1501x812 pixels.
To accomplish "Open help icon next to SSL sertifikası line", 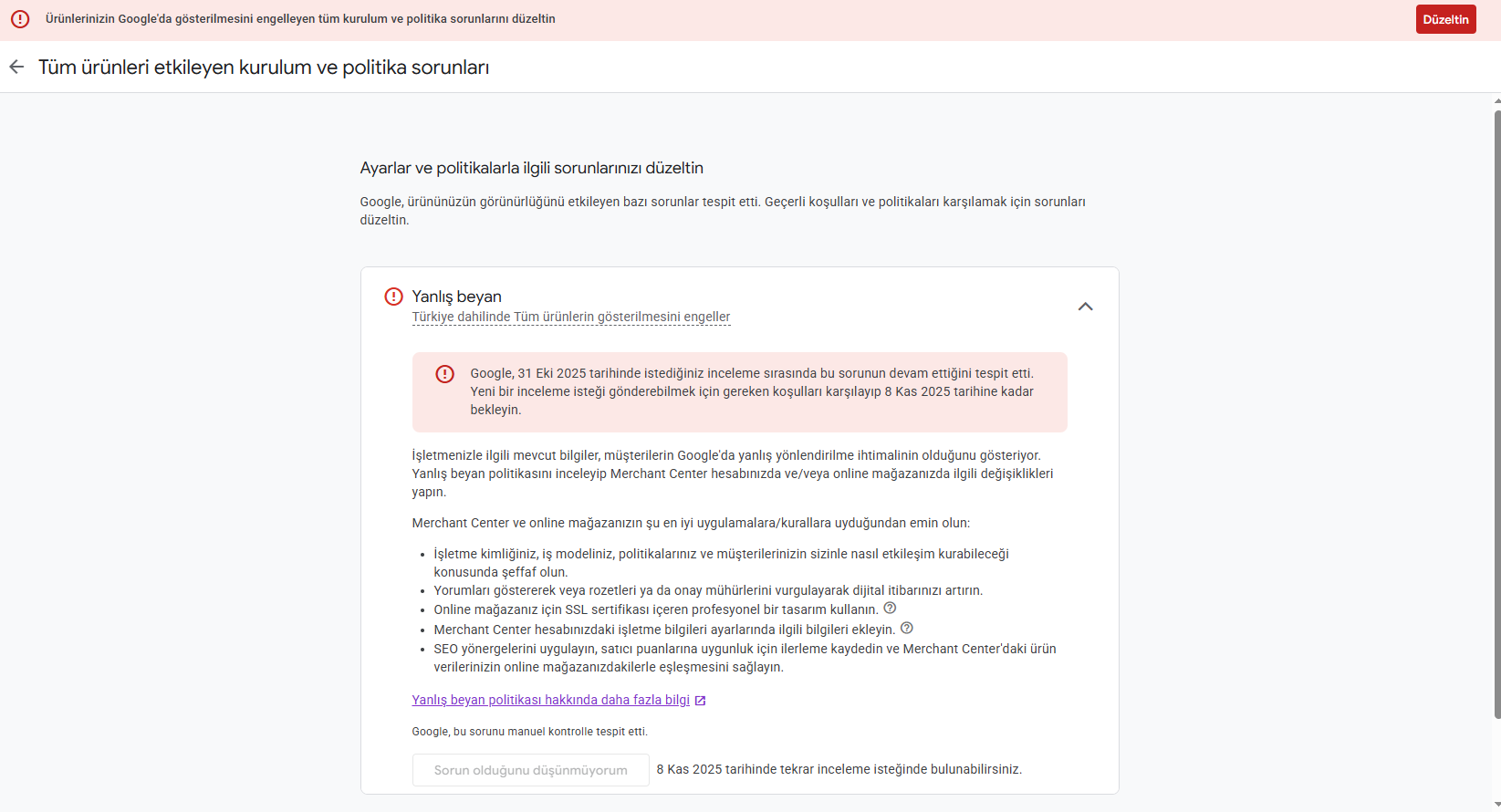I will [x=890, y=608].
